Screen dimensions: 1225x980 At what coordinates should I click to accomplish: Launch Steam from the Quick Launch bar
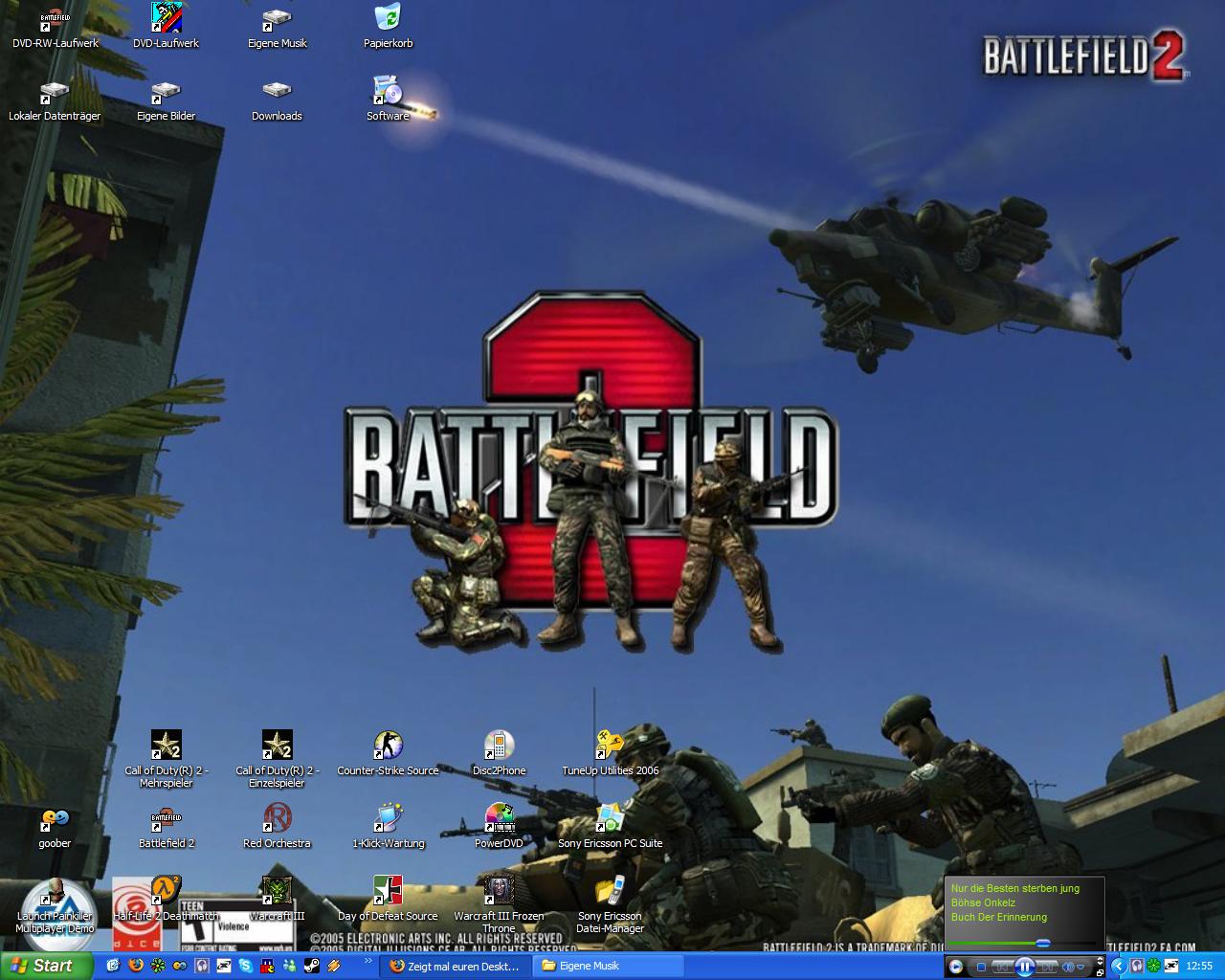(312, 966)
